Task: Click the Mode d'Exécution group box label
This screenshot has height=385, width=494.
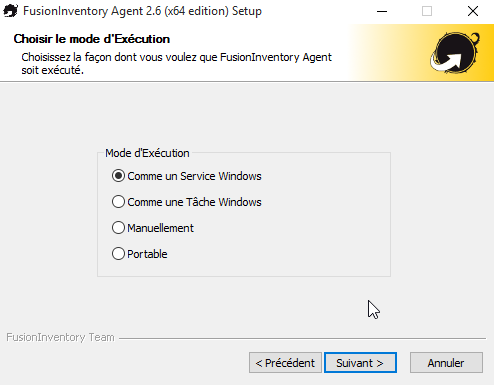Action: coord(147,153)
